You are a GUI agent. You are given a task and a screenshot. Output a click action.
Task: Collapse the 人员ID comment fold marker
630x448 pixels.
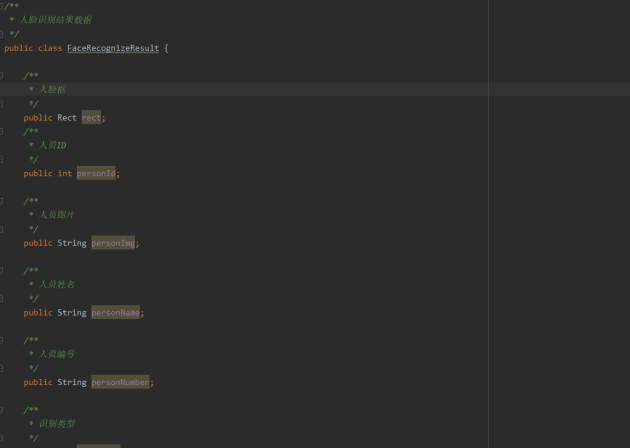(1, 131)
